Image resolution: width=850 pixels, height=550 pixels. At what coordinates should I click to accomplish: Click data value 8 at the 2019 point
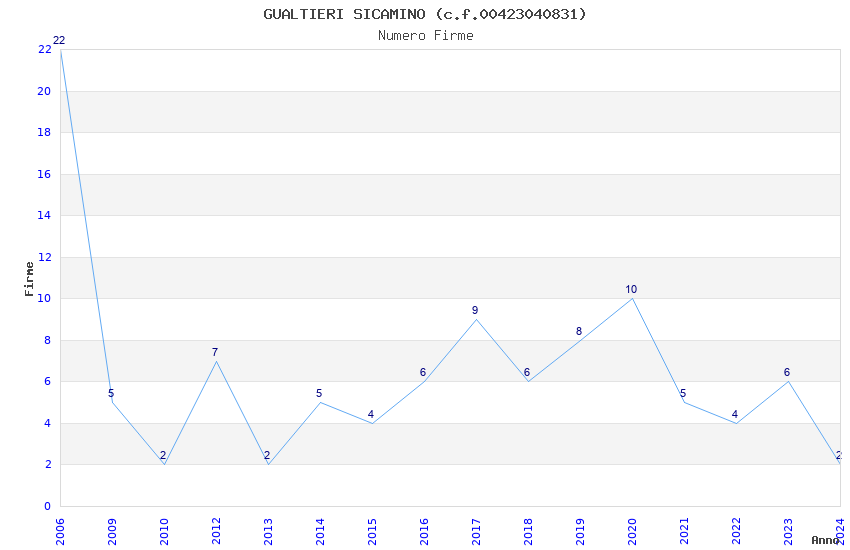tap(579, 331)
